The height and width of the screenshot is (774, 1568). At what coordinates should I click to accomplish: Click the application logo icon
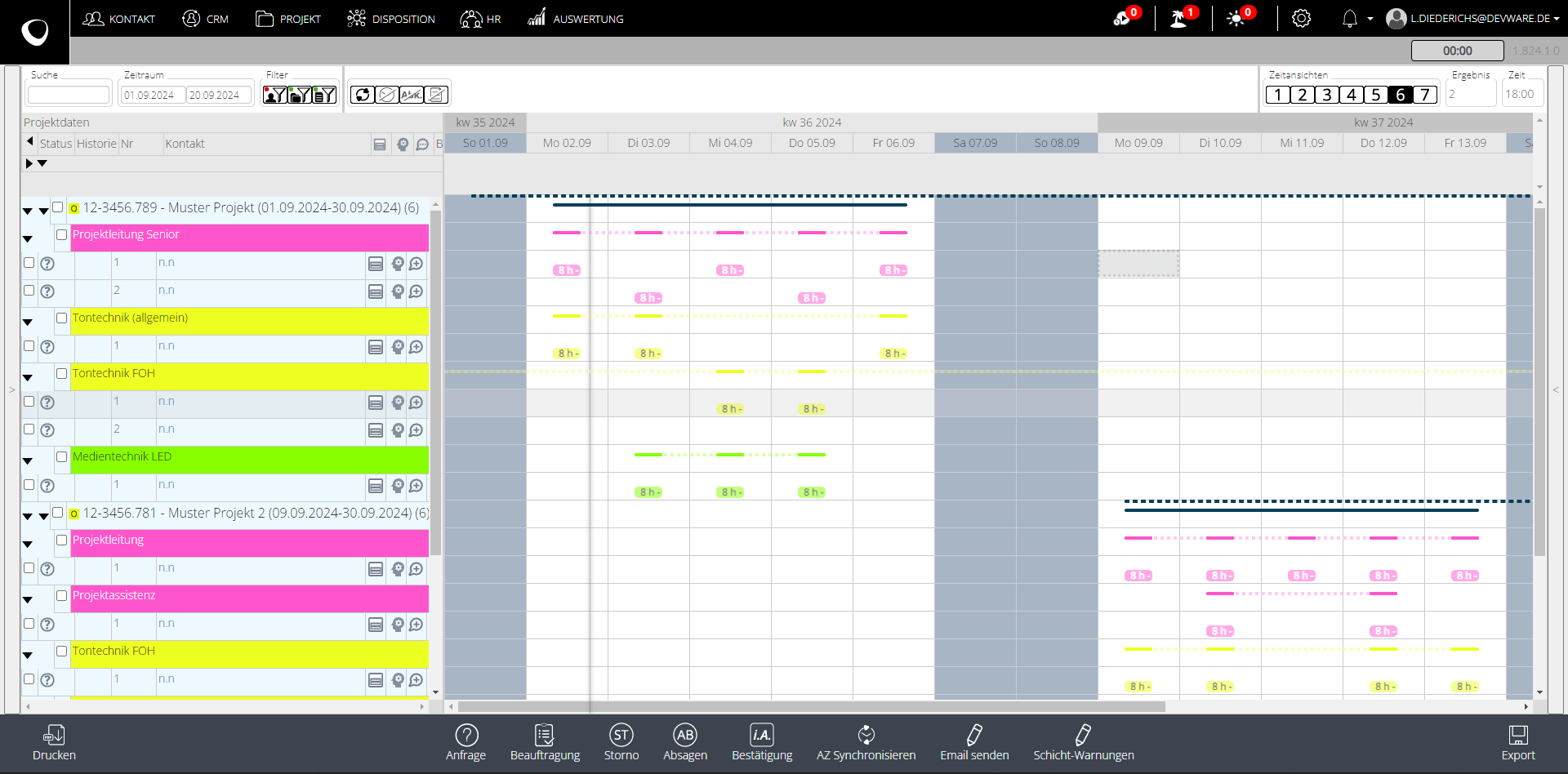point(34,32)
